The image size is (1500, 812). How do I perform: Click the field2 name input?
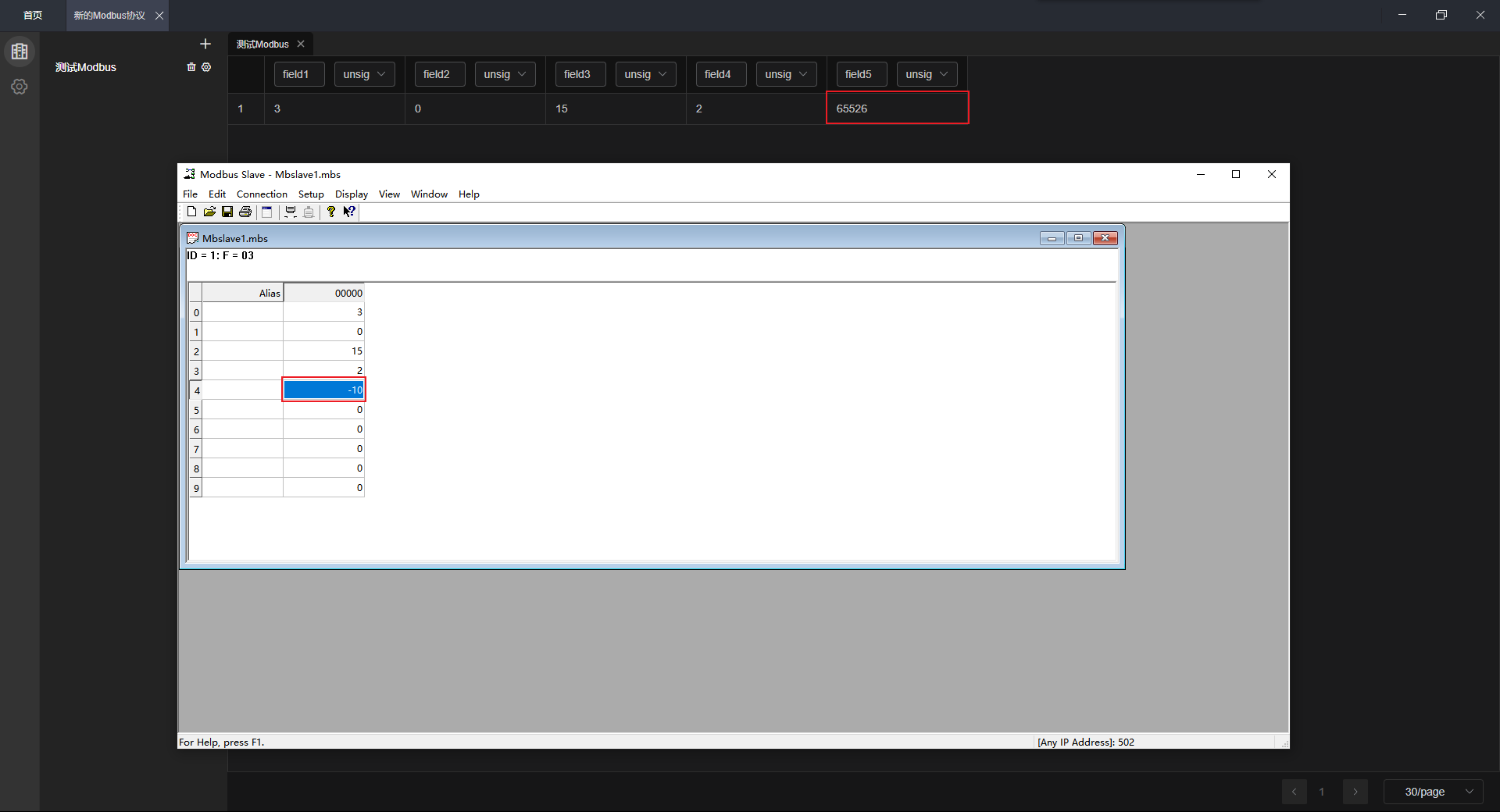pyautogui.click(x=440, y=74)
